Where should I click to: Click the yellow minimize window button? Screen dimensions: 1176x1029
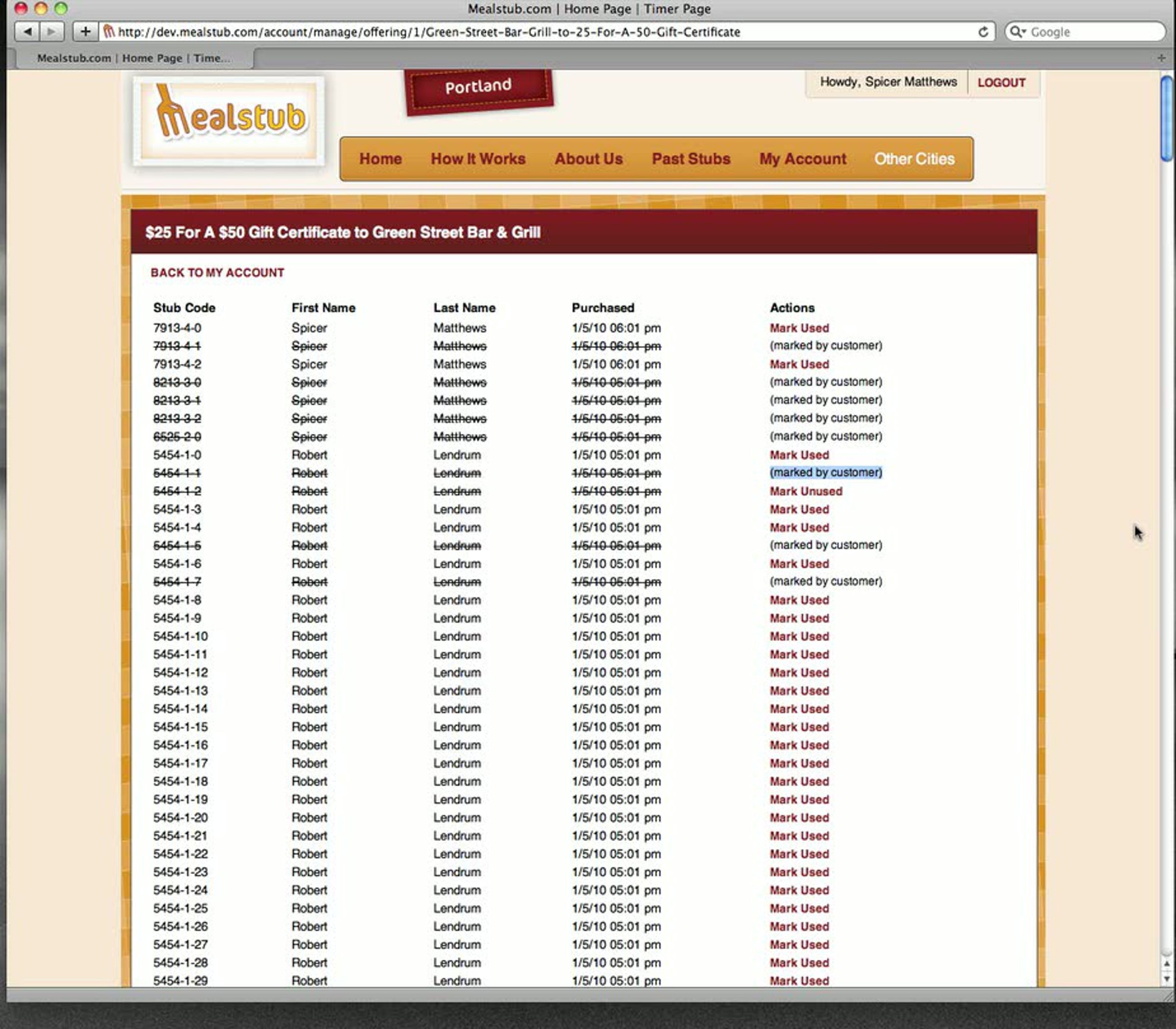[x=41, y=8]
